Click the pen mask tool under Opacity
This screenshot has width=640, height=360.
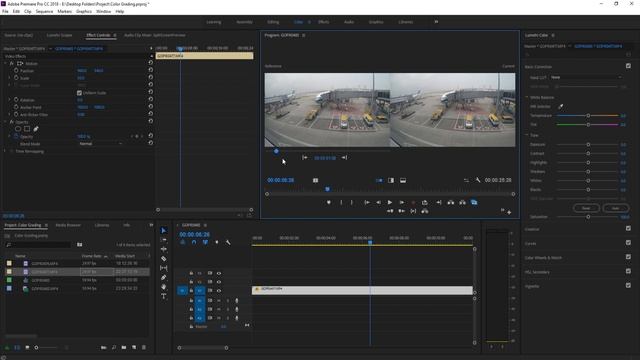(36, 129)
